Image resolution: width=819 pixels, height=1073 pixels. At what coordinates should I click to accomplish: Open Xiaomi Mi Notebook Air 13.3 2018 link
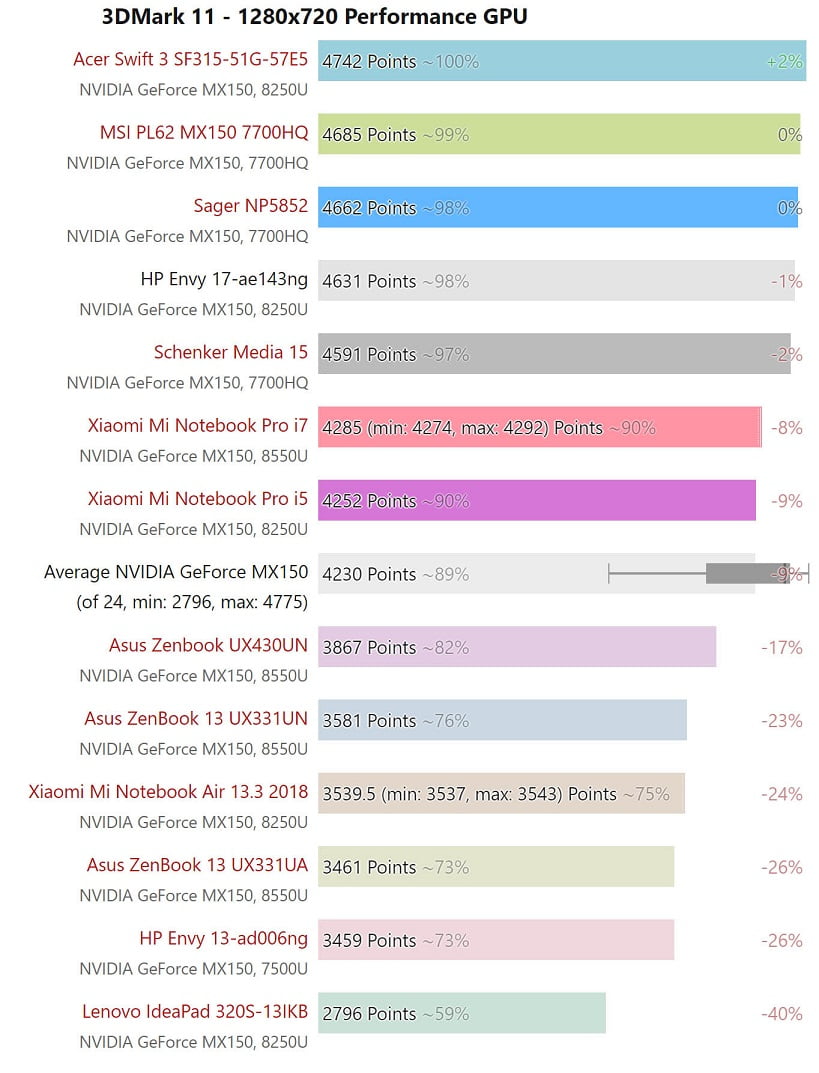pos(168,792)
